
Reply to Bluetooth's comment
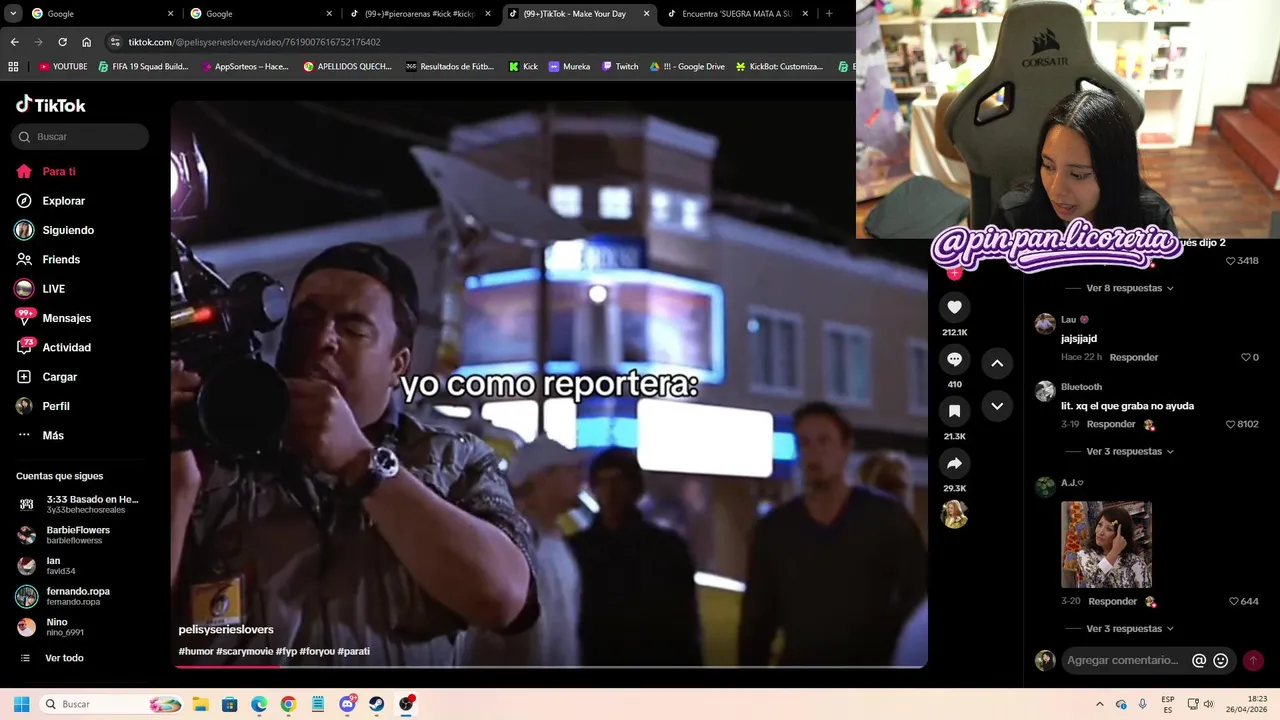click(x=1111, y=424)
